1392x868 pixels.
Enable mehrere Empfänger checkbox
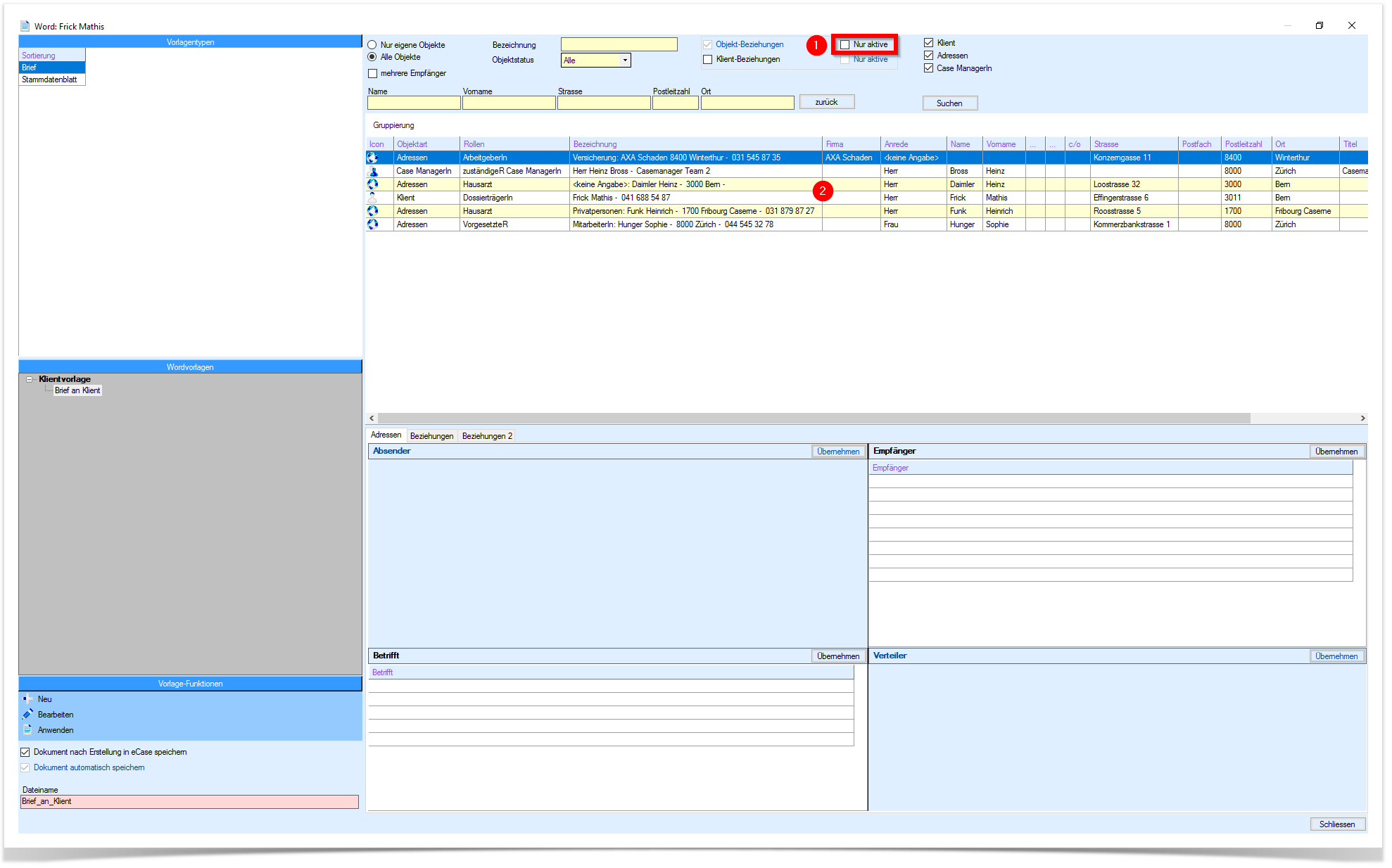pos(373,73)
